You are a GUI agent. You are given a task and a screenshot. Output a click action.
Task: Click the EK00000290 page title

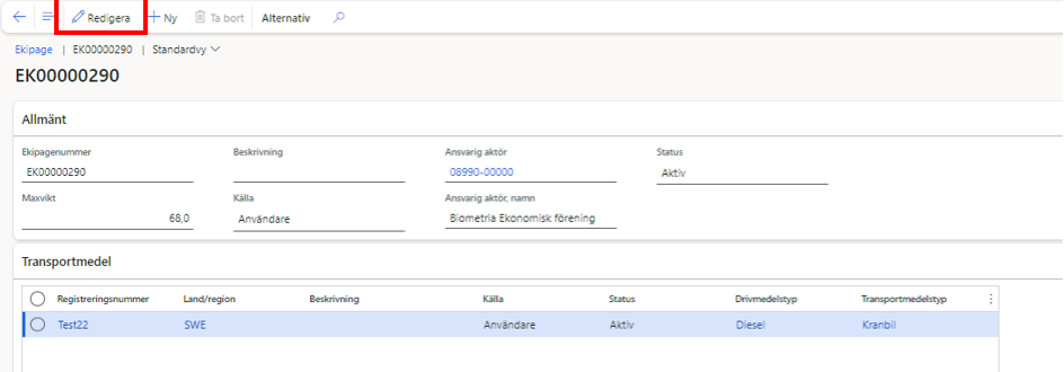coord(67,75)
